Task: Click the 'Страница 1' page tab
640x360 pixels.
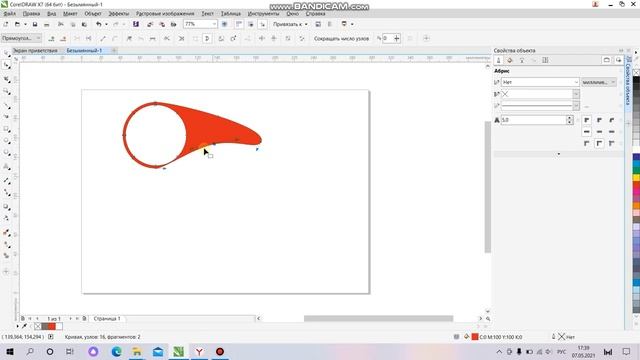Action: [x=107, y=318]
